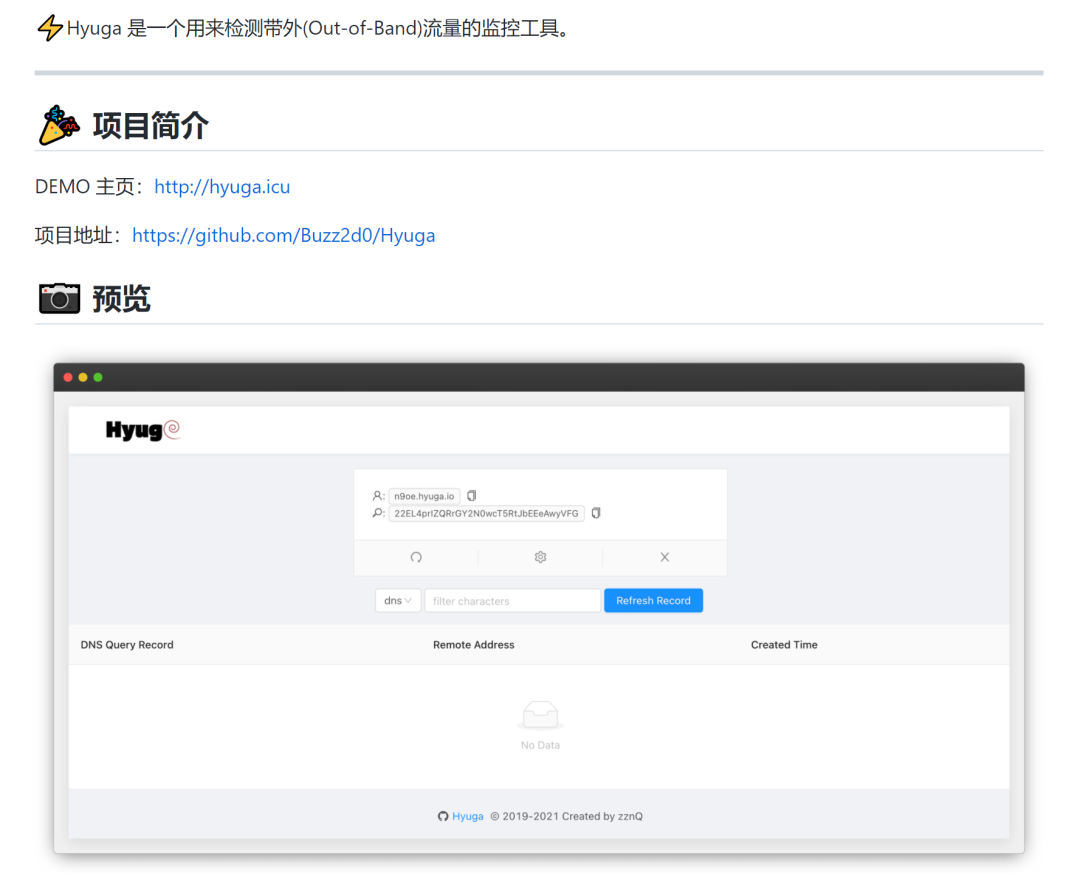The height and width of the screenshot is (883, 1080).
Task: Click the key icon beside the token field
Action: pyautogui.click(x=377, y=512)
